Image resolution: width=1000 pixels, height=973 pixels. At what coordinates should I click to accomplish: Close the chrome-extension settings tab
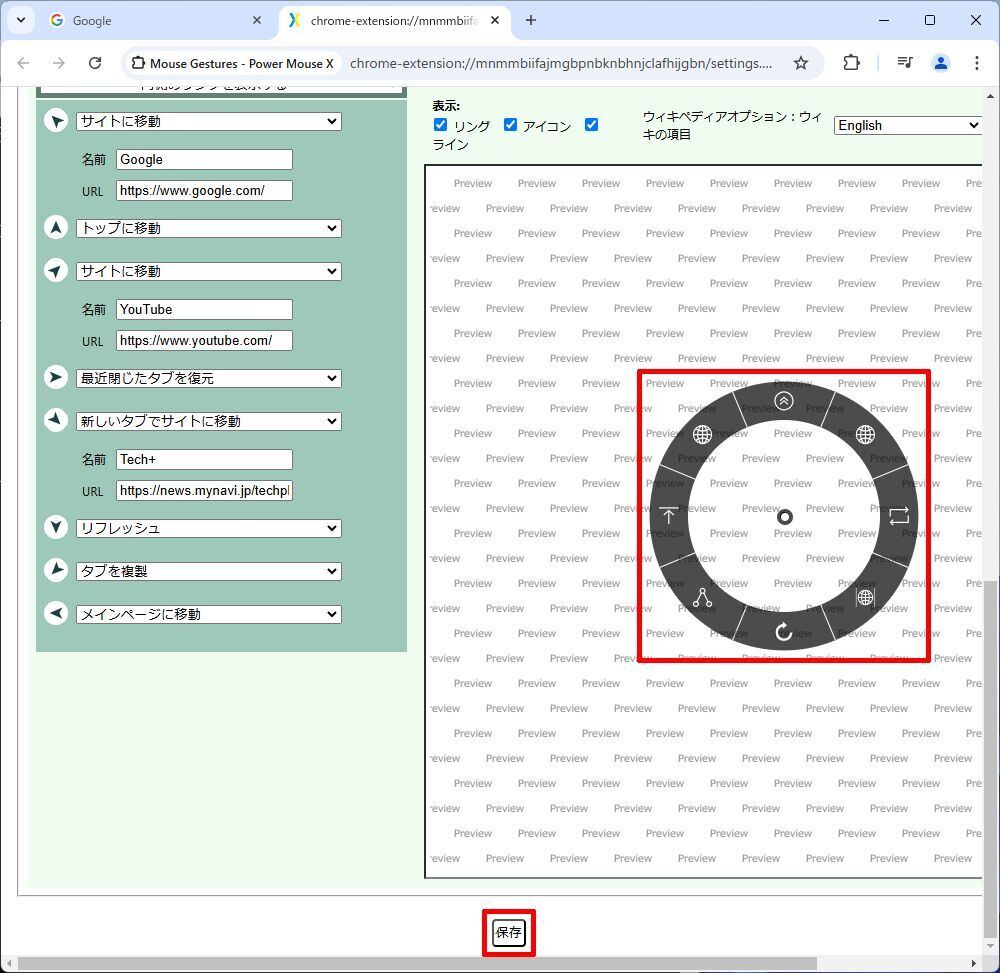coord(495,20)
